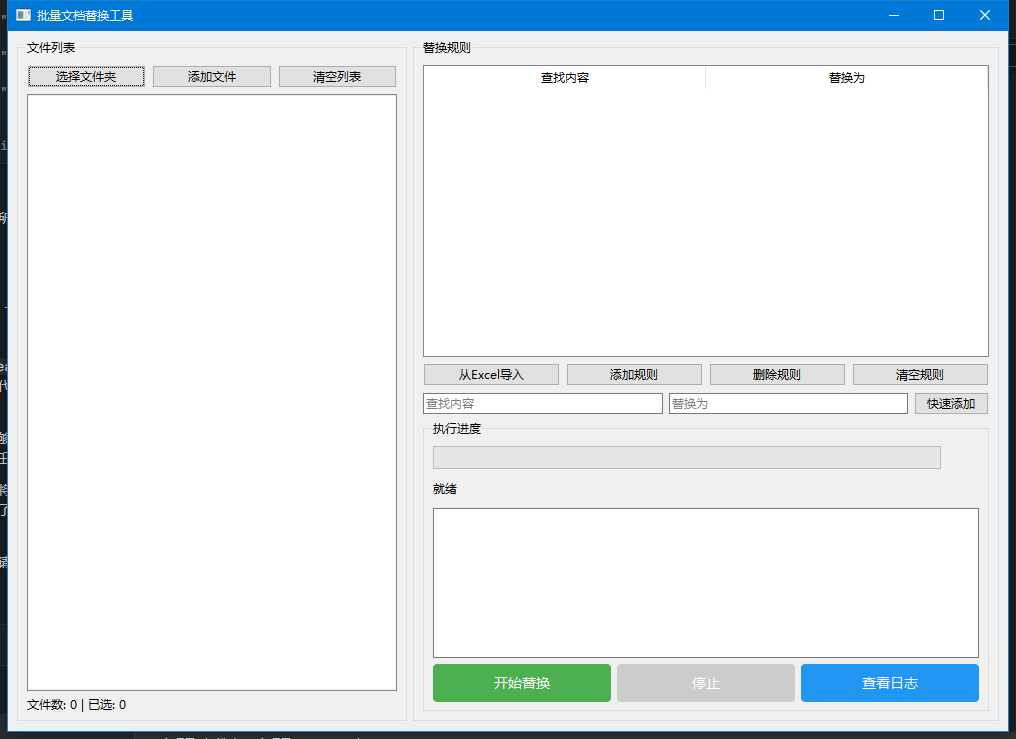Click the 选择文件夹 button

click(x=86, y=76)
